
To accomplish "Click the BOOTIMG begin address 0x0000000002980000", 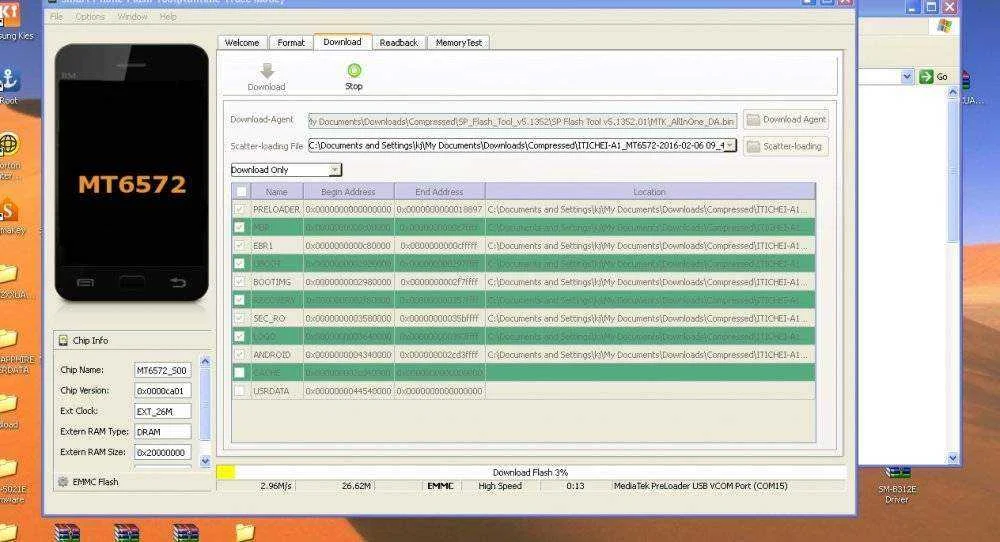I will pos(348,282).
